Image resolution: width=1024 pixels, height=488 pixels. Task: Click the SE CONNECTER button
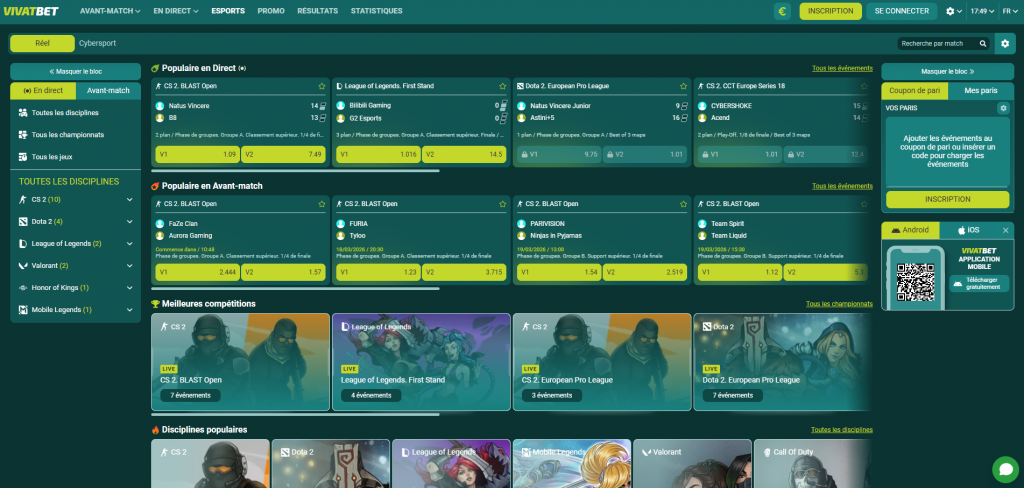coord(901,11)
